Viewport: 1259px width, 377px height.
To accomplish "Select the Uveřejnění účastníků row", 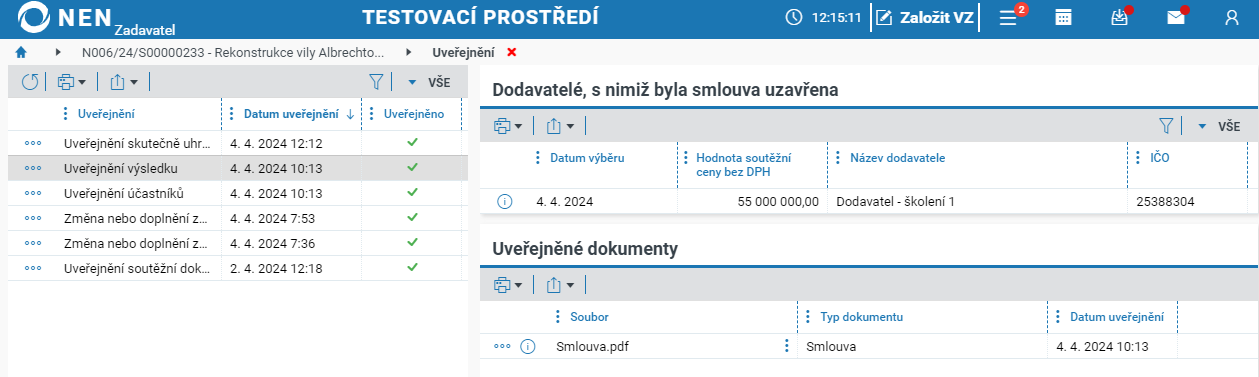I will [x=238, y=193].
